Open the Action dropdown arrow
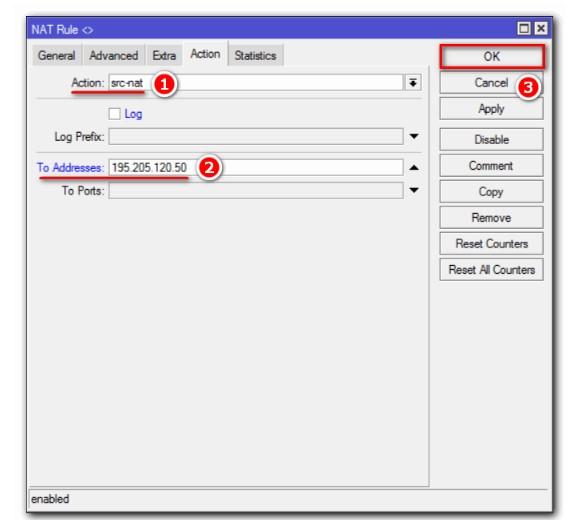 pyautogui.click(x=413, y=83)
